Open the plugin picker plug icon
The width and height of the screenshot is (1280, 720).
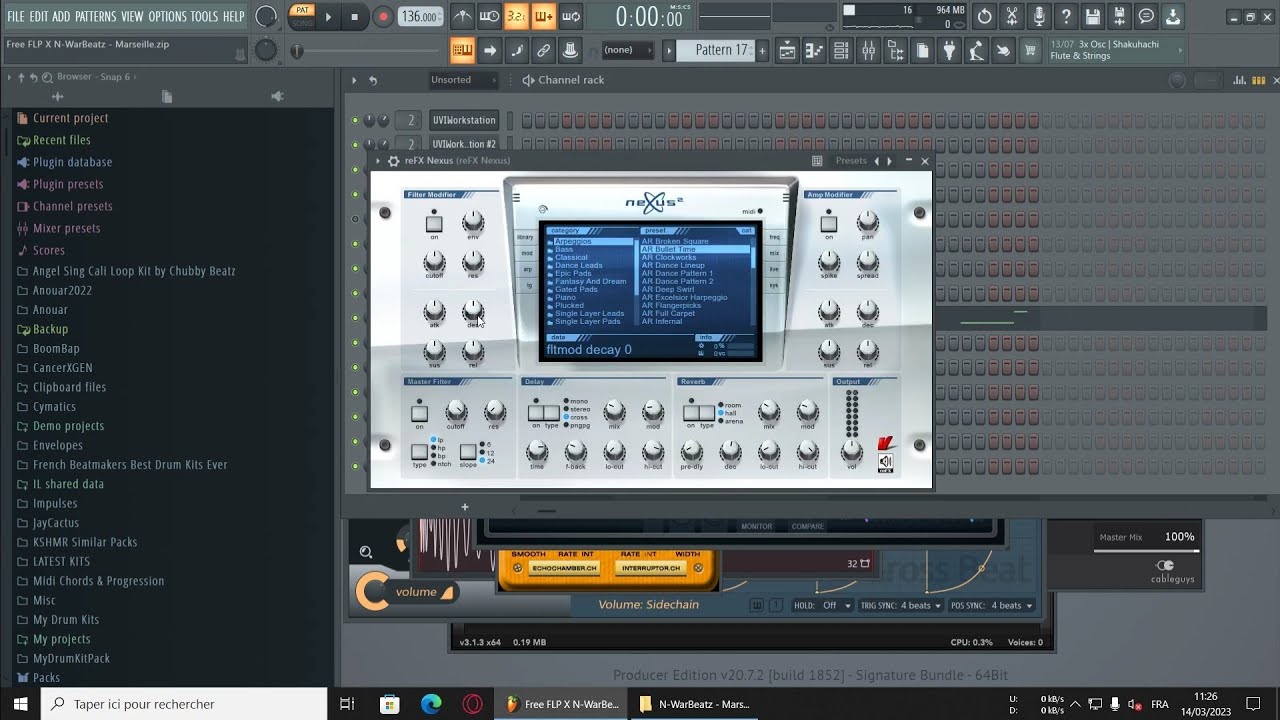pyautogui.click(x=949, y=50)
